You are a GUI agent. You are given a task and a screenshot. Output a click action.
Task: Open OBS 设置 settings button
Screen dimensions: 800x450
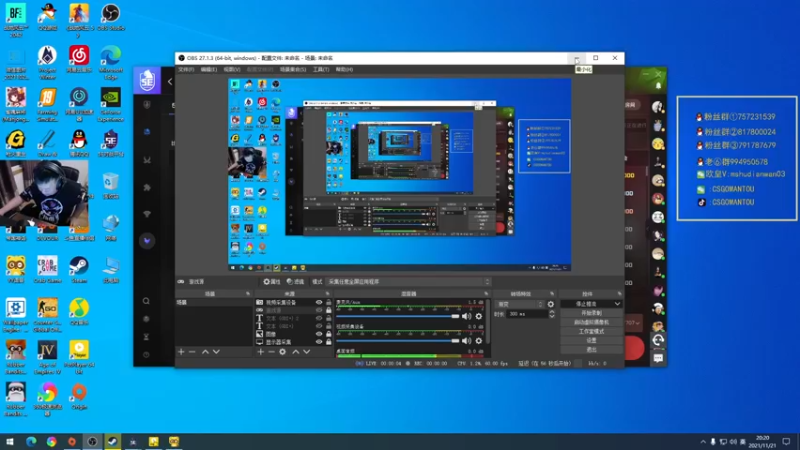[591, 341]
